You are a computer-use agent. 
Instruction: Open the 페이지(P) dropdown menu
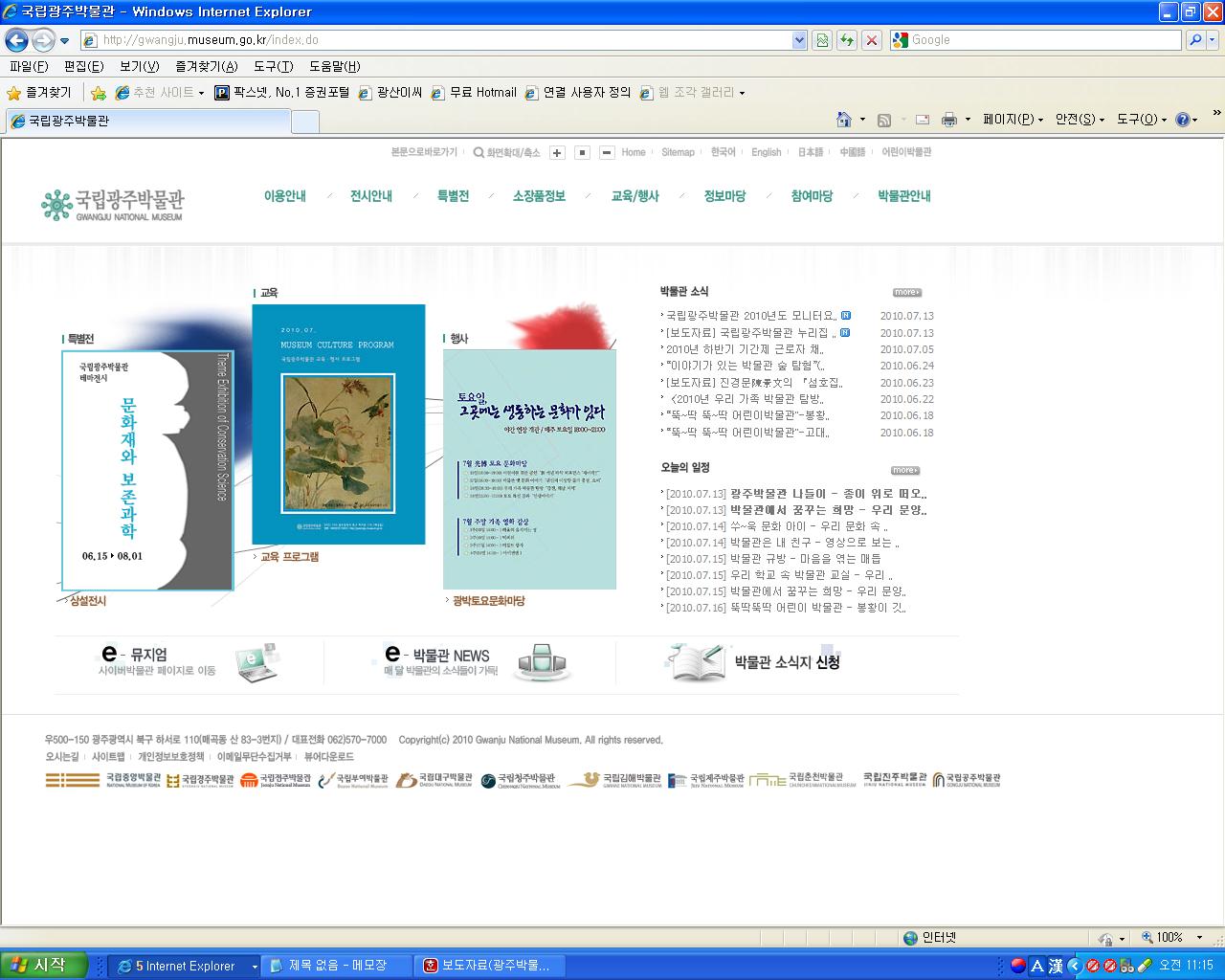tap(1013, 120)
